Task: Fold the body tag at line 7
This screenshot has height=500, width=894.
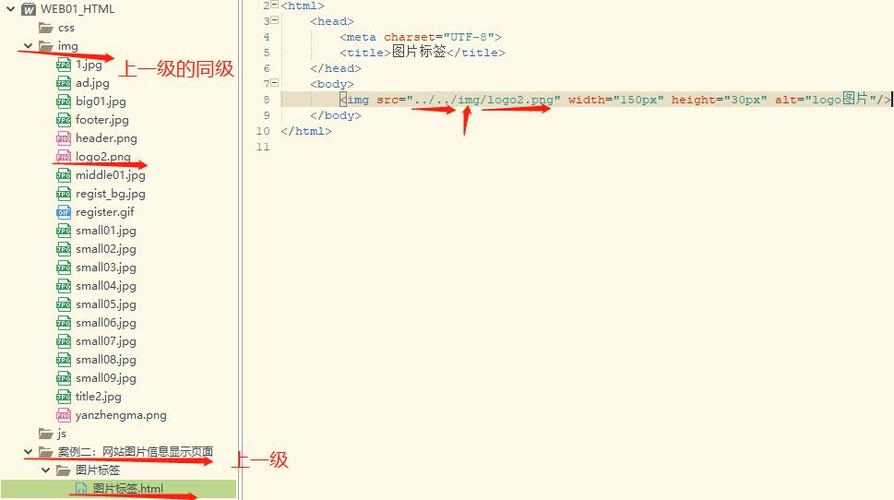Action: click(x=275, y=83)
